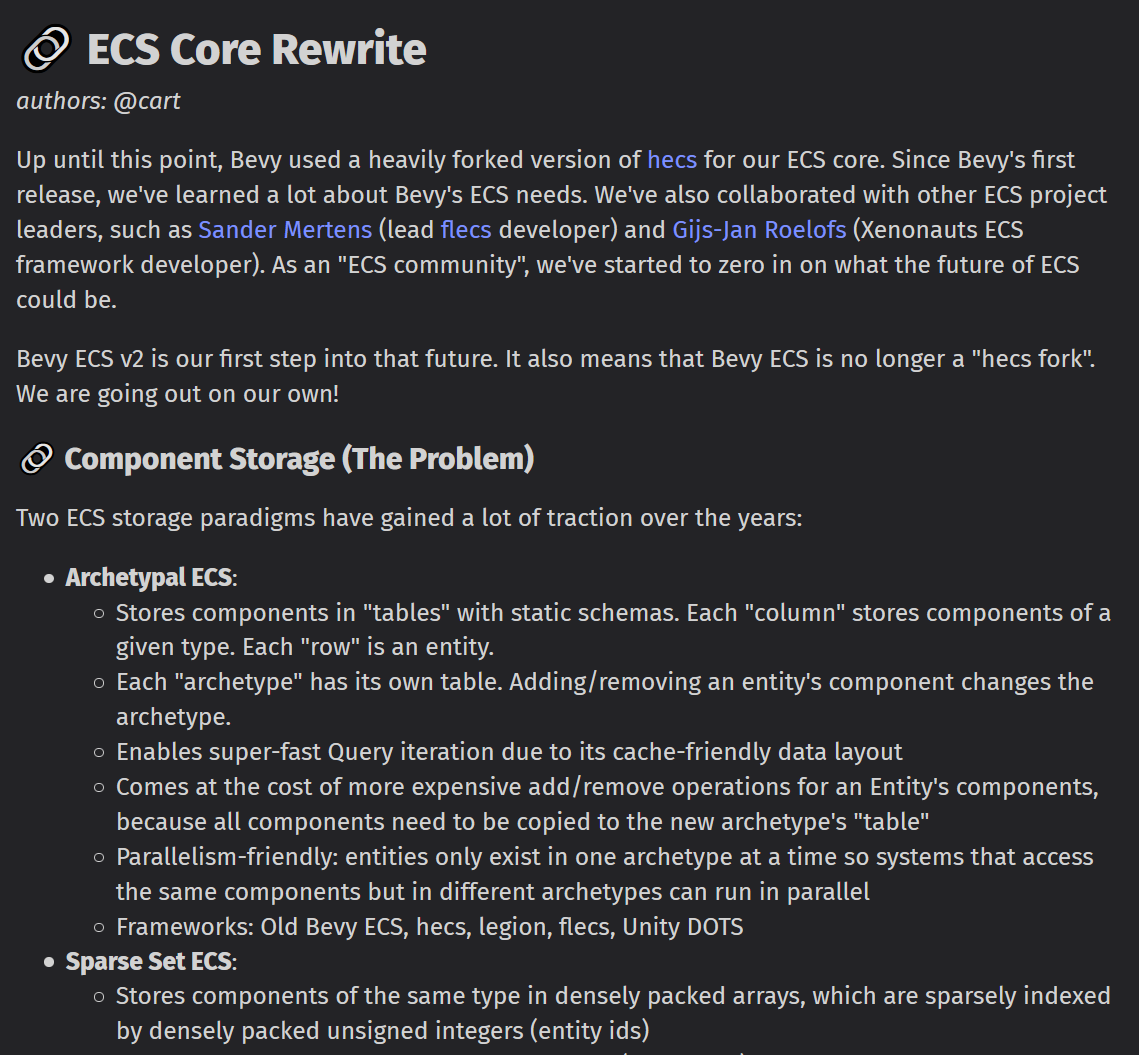
Task: Click the Bevy ECS v2 paragraph
Action: pos(556,376)
